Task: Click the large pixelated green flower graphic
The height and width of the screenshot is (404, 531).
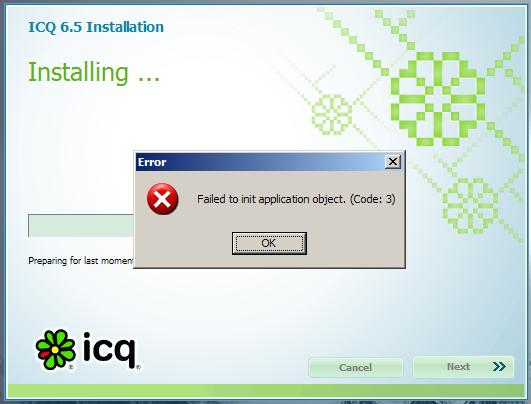Action: (x=438, y=99)
